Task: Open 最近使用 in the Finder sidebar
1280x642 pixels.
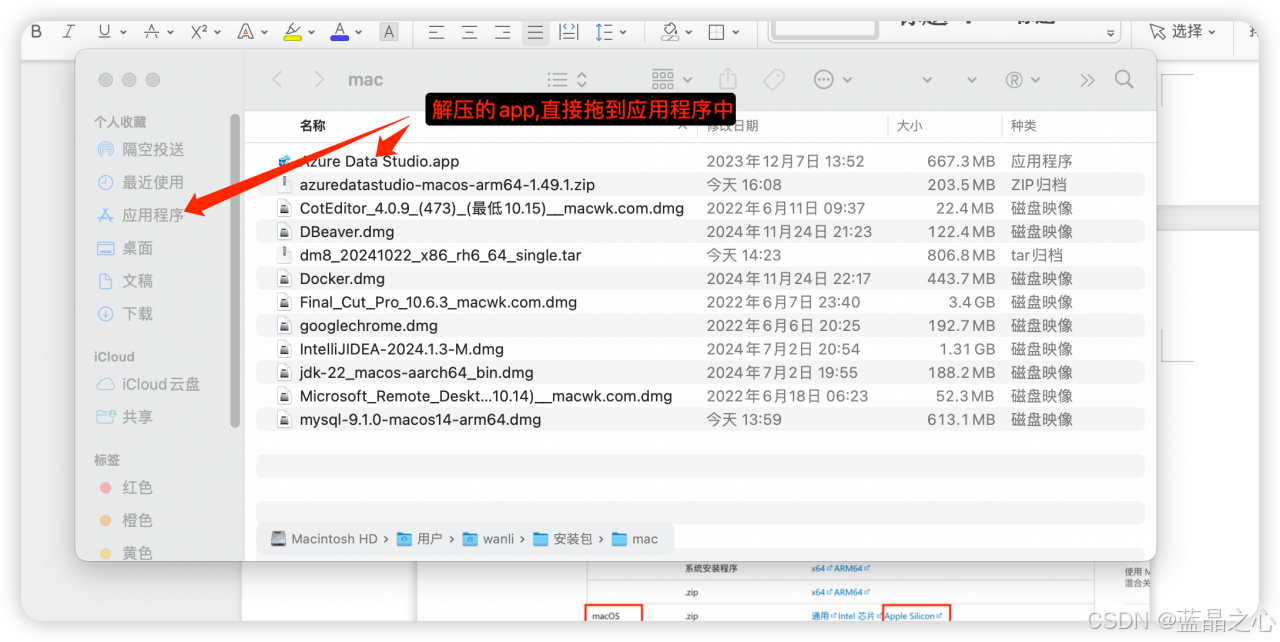Action: point(140,182)
